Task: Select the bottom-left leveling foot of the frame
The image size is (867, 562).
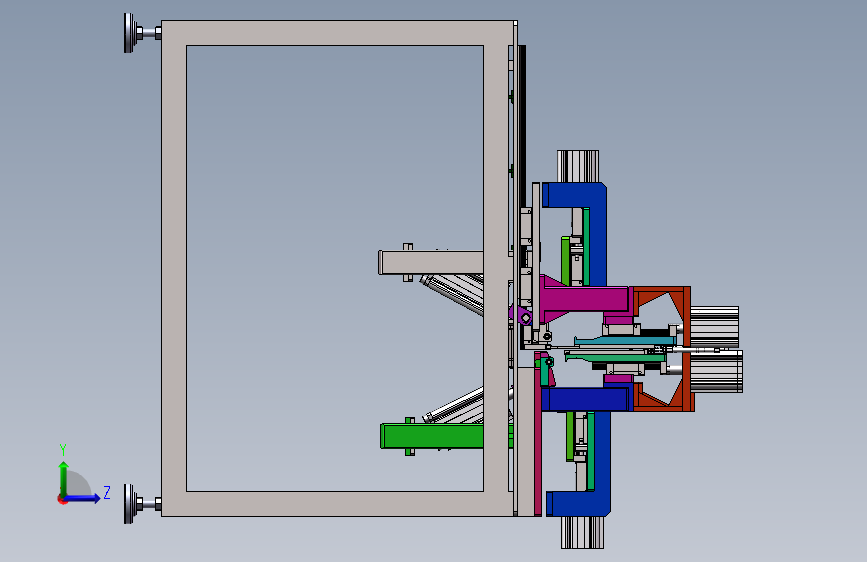Action: point(142,504)
